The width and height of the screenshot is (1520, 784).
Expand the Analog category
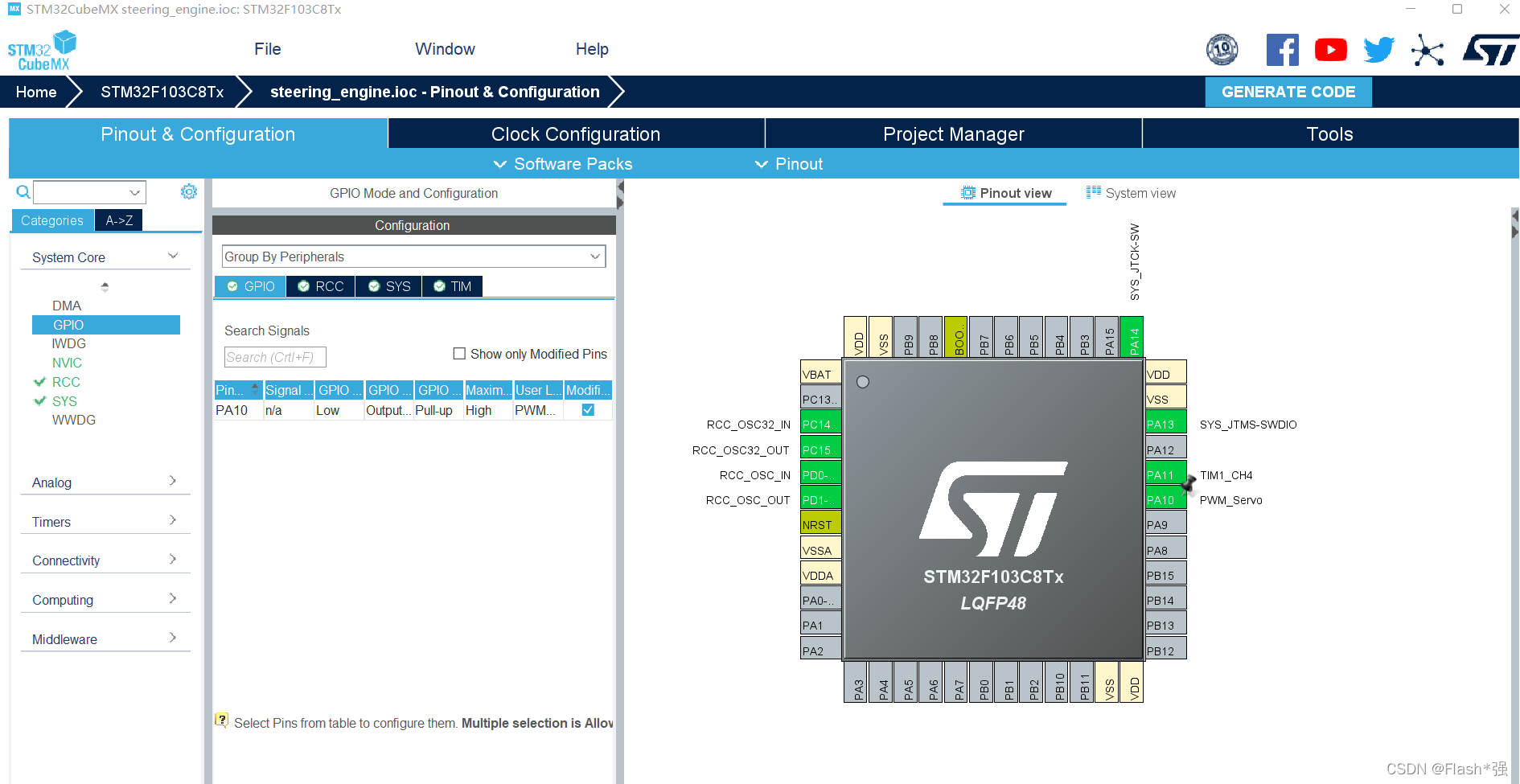(x=105, y=482)
